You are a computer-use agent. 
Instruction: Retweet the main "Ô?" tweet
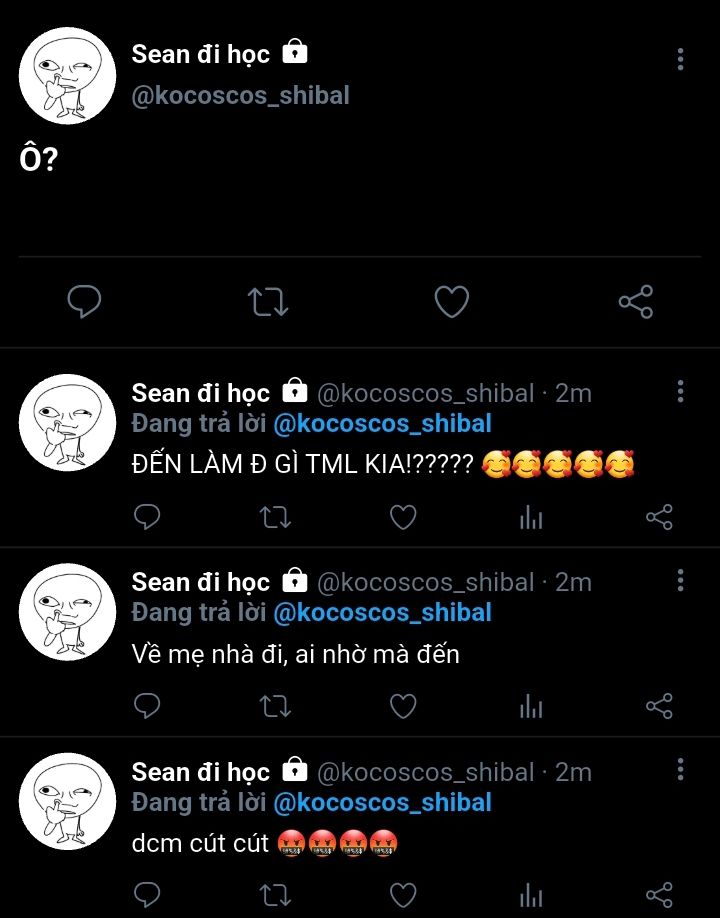[x=268, y=301]
